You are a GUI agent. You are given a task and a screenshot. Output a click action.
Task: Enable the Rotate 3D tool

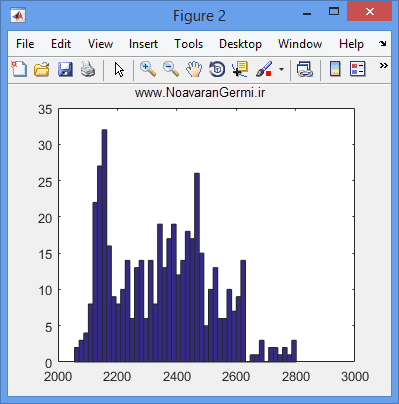217,69
